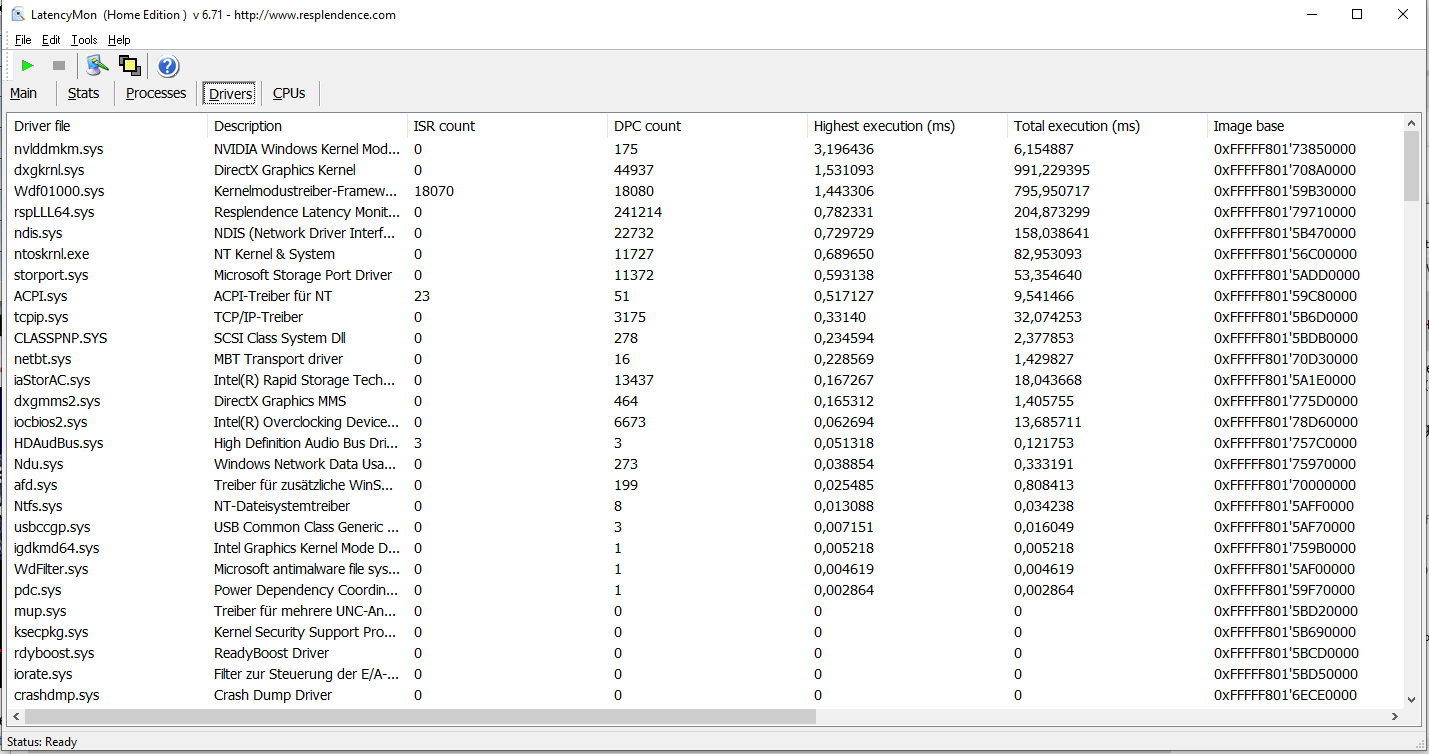Click the vertical scrollbar up arrow
This screenshot has width=1429, height=754.
tap(1411, 123)
